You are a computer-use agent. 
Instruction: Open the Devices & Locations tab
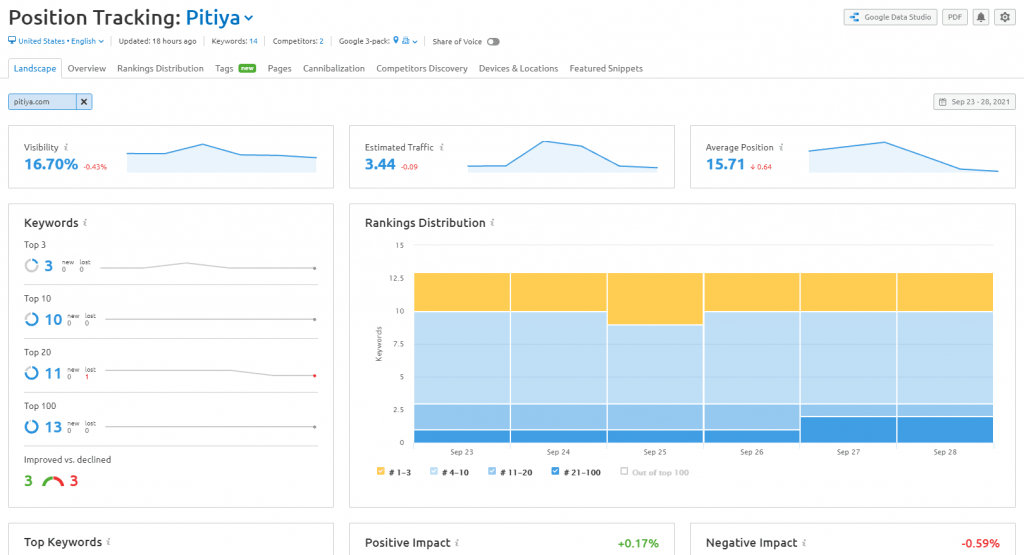tap(519, 69)
